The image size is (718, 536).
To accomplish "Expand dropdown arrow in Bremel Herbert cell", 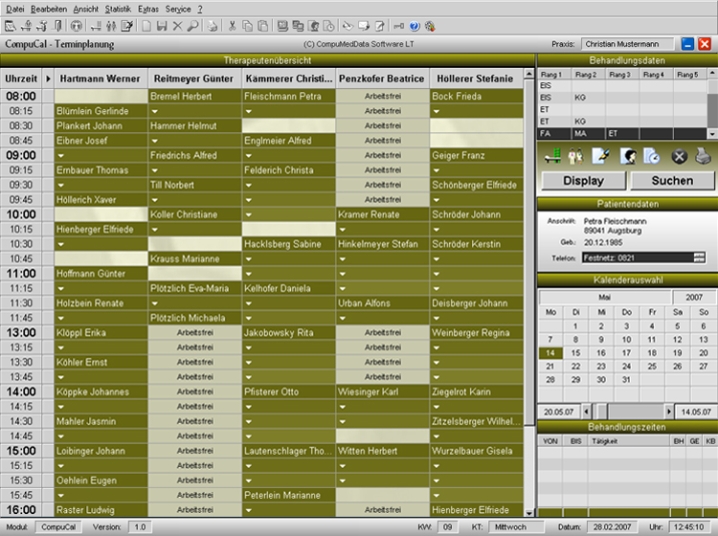I will click(155, 111).
